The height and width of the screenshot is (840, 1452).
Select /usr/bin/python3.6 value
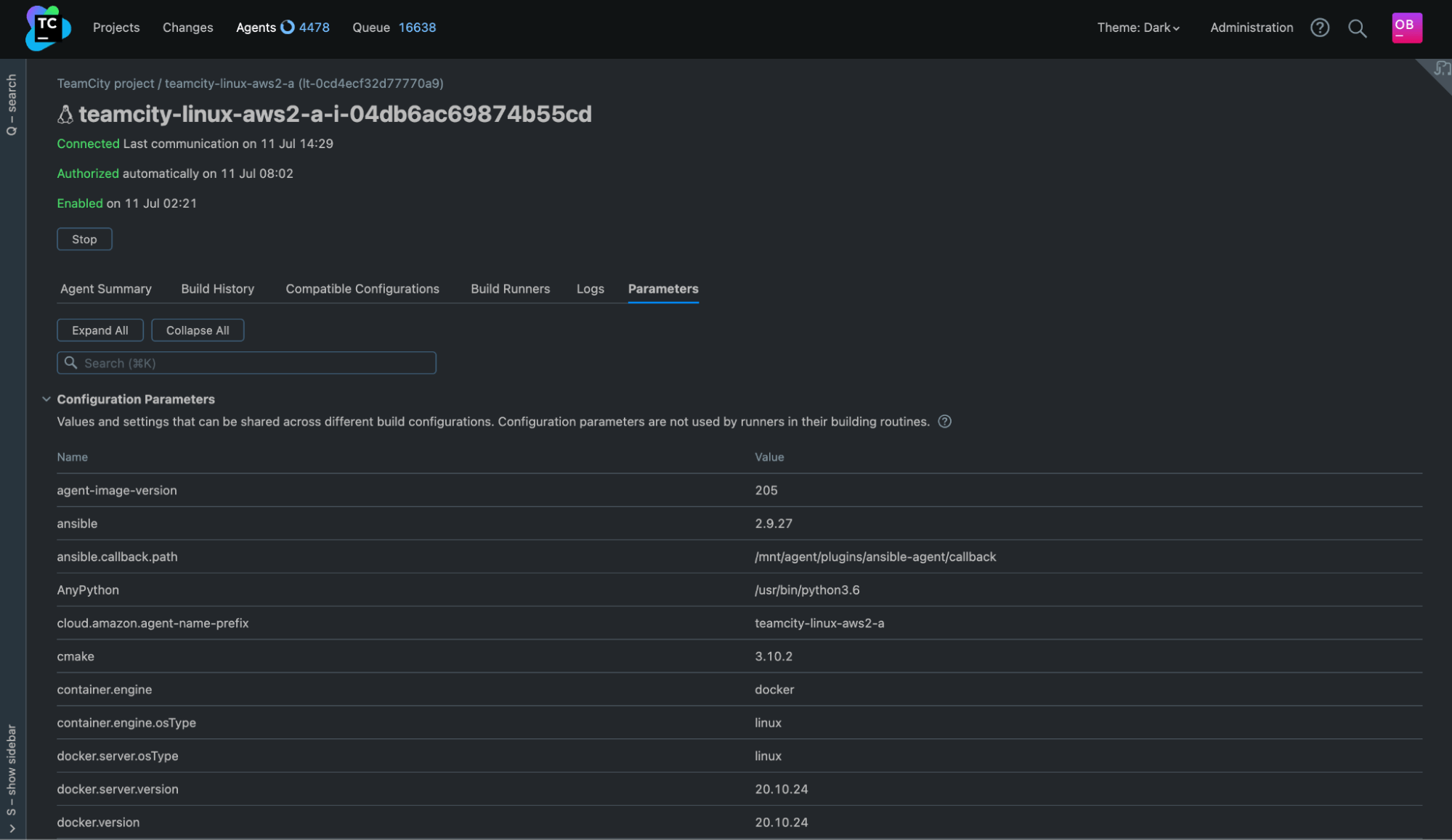tap(807, 590)
